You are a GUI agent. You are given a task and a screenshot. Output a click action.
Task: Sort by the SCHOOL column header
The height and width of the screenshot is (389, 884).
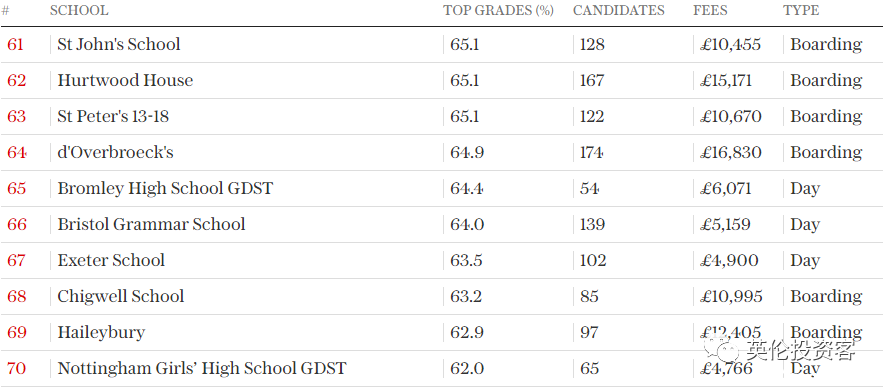pyautogui.click(x=79, y=11)
